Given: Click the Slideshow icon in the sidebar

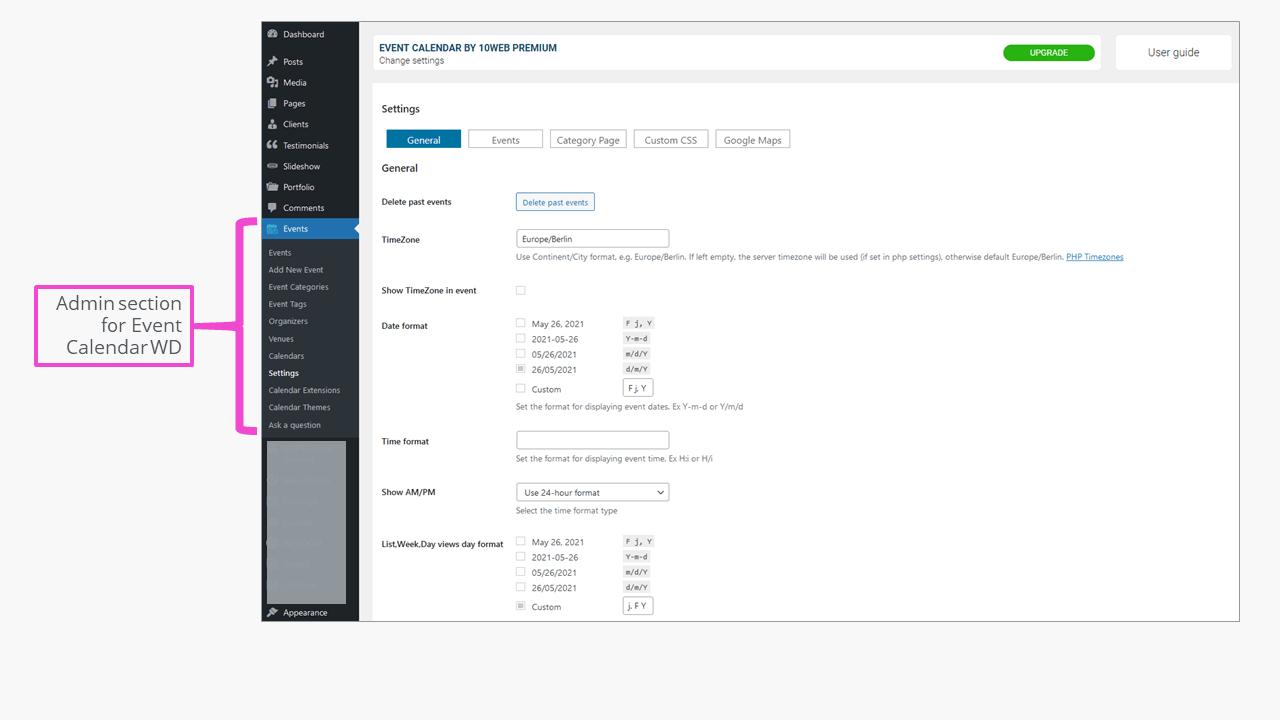Looking at the screenshot, I should (x=272, y=166).
